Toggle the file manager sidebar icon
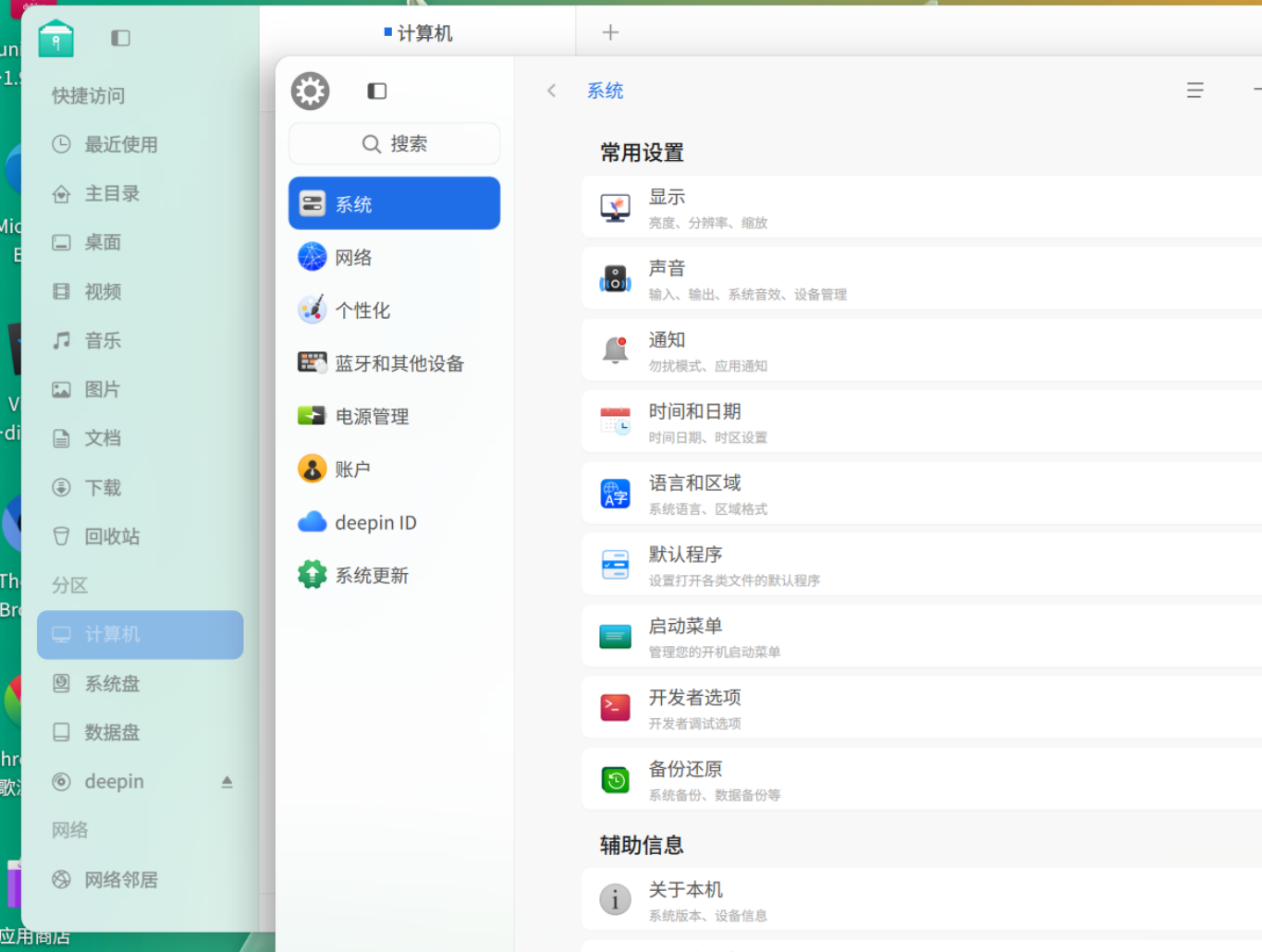Viewport: 1262px width, 952px height. click(120, 38)
